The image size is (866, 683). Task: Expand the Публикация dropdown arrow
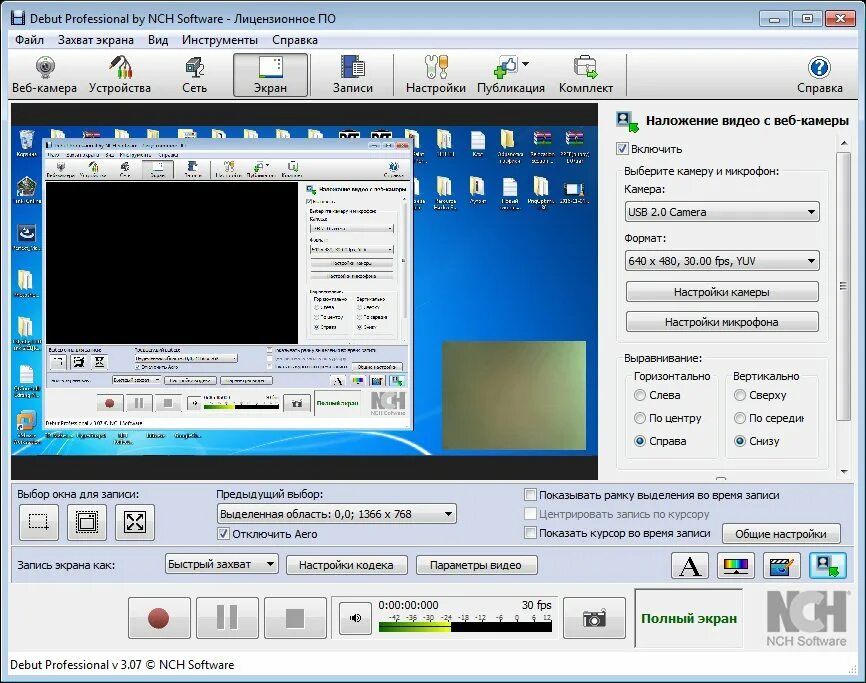click(525, 63)
